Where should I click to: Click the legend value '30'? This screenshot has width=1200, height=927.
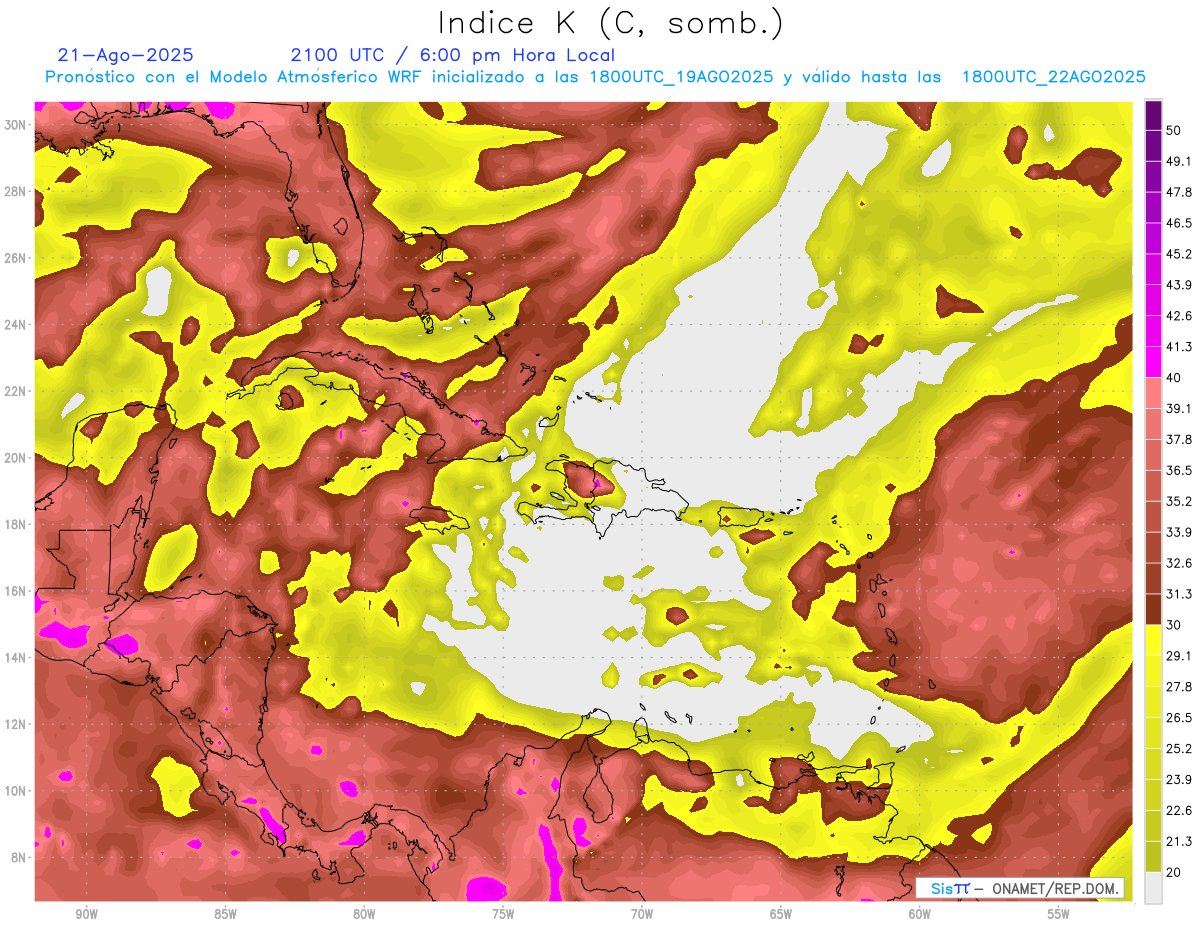click(1174, 625)
